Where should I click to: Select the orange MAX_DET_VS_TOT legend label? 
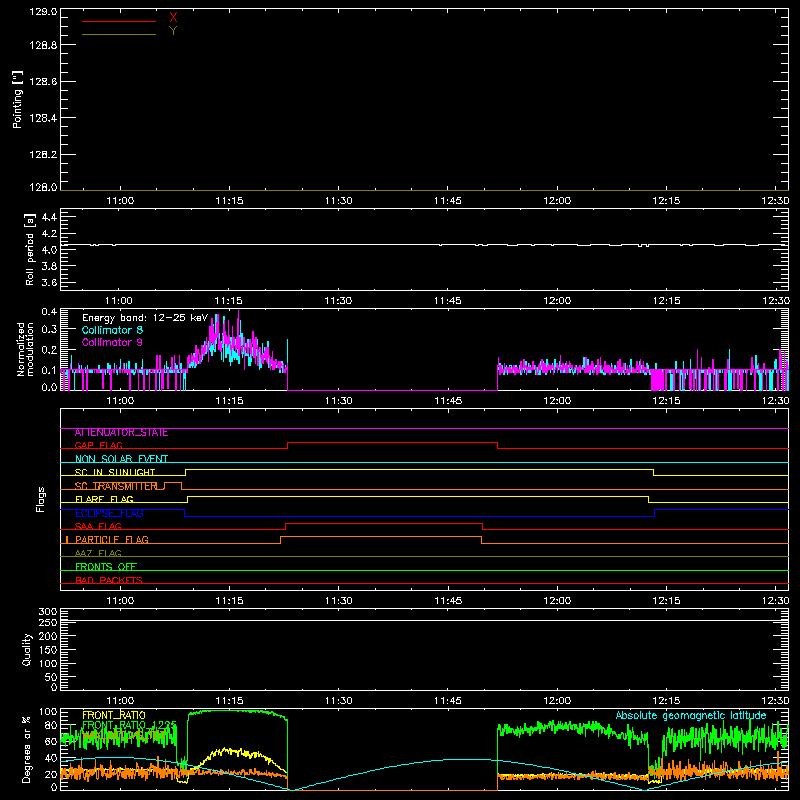123,735
